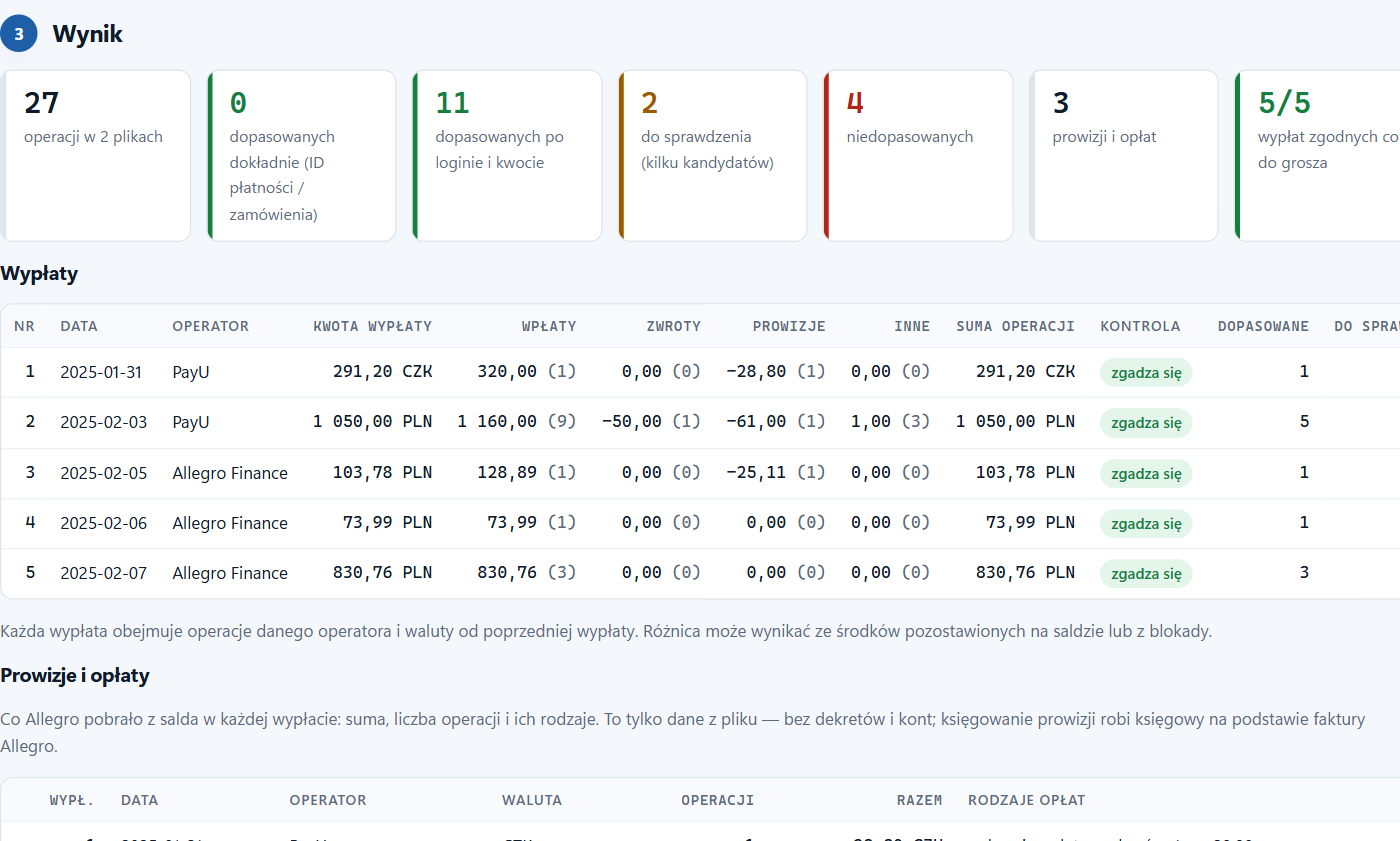
Task: Open the 27 operacji w 2 plikach card
Action: (95, 156)
